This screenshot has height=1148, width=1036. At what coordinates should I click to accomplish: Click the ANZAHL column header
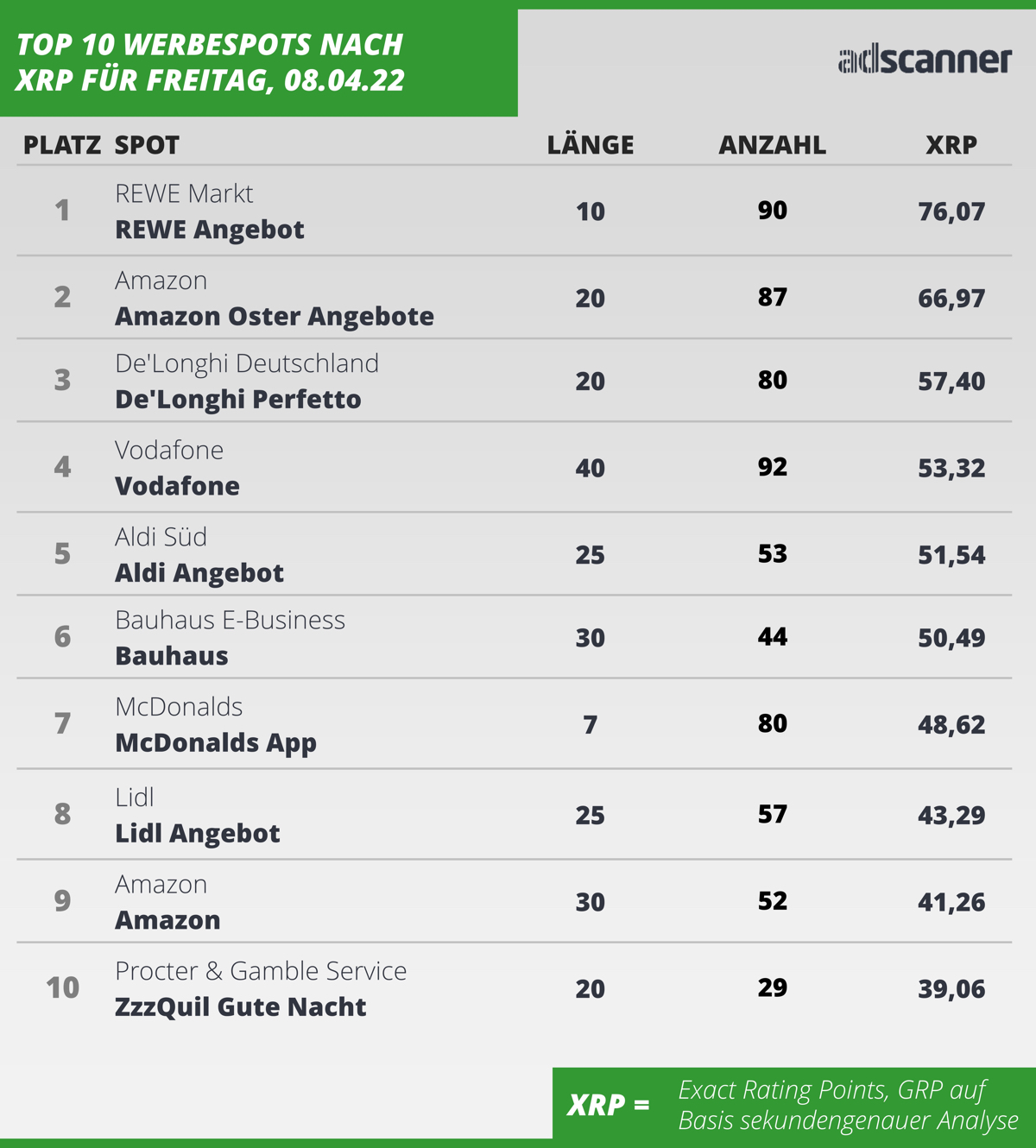773,145
